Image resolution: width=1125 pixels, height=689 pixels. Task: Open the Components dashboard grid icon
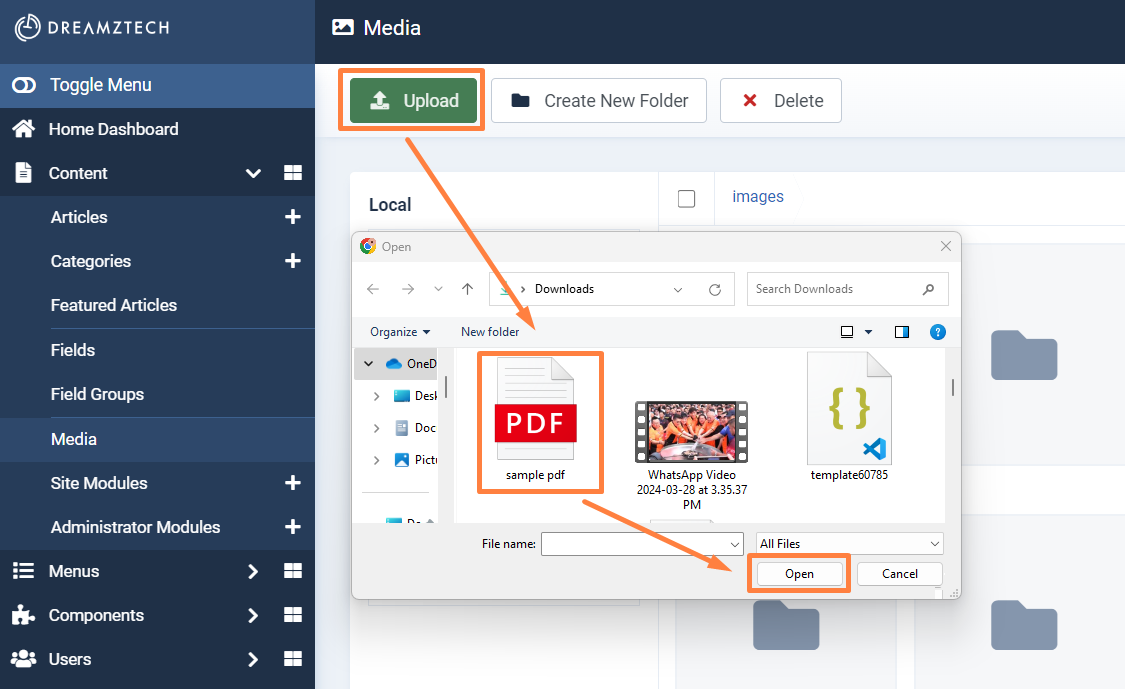(x=293, y=615)
